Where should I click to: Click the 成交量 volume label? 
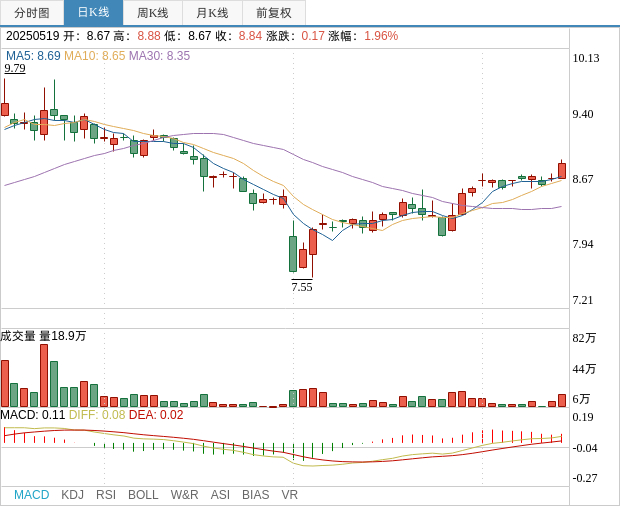(18, 336)
